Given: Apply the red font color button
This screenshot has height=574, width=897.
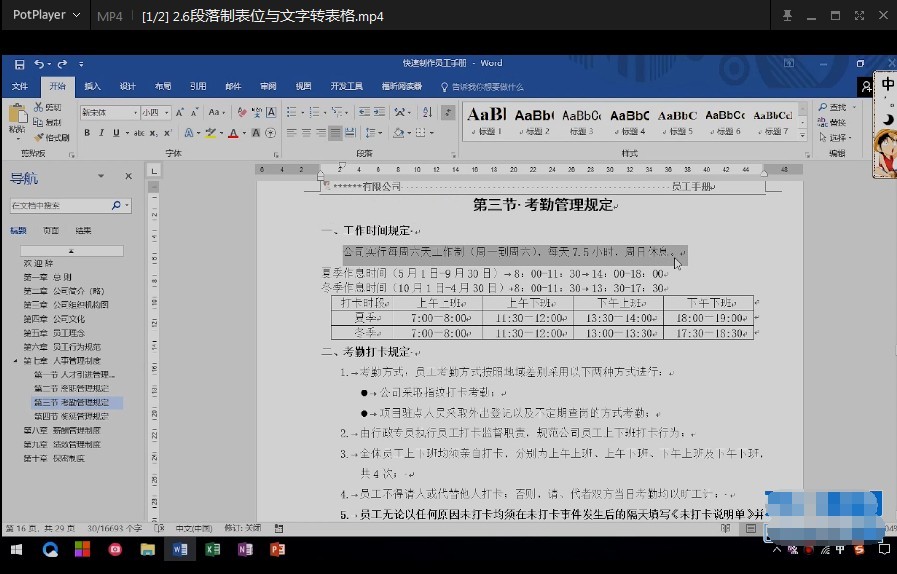Looking at the screenshot, I should [x=233, y=133].
